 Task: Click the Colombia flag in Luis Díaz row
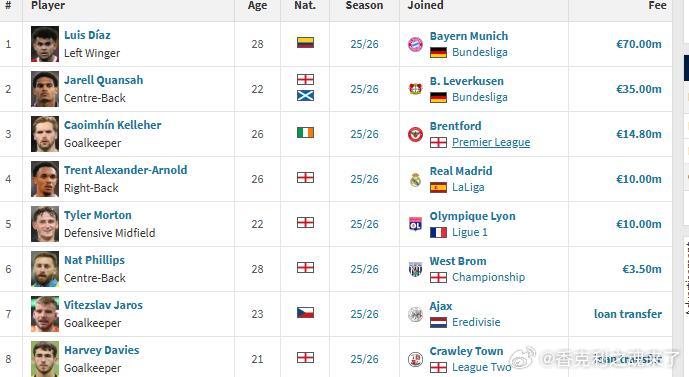click(305, 43)
